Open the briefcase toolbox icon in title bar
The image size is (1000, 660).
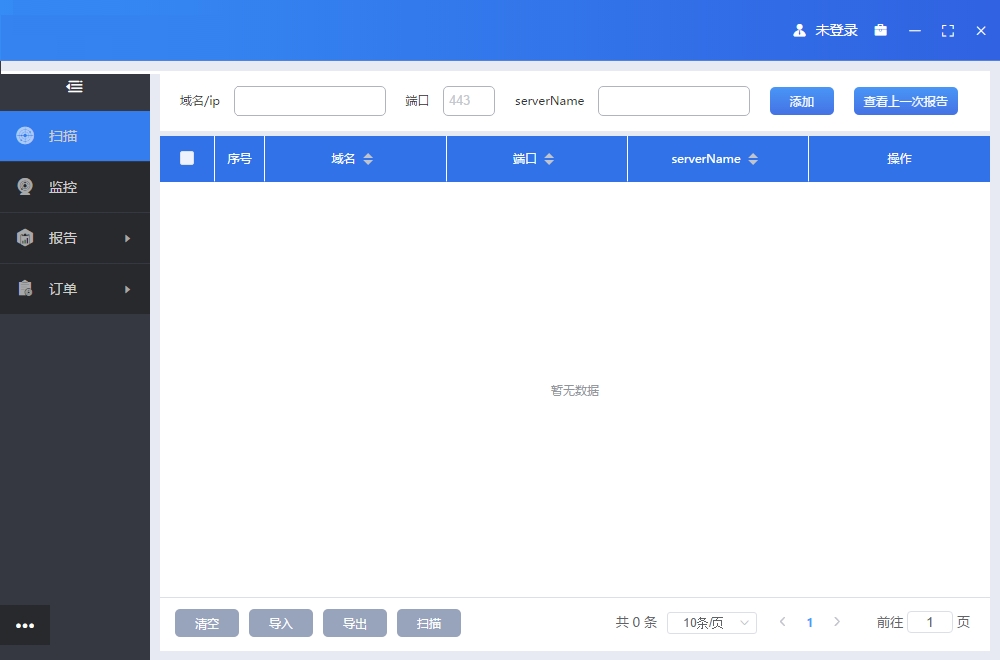tap(881, 30)
